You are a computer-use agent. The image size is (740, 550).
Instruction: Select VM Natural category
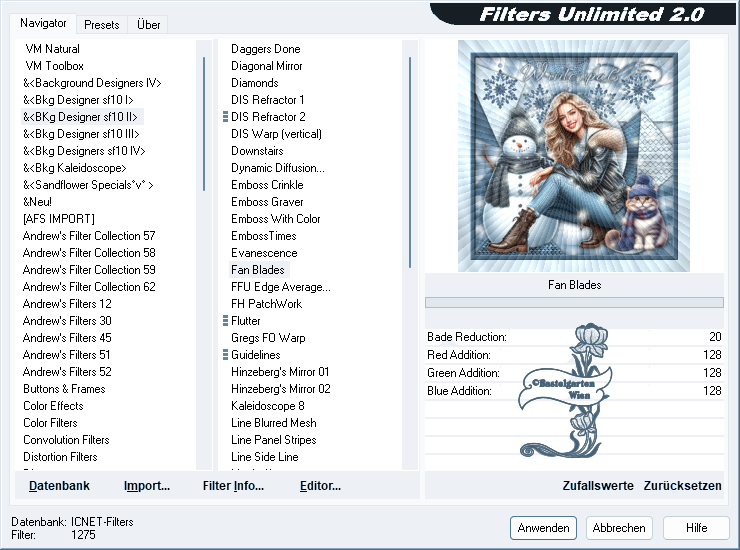(52, 49)
